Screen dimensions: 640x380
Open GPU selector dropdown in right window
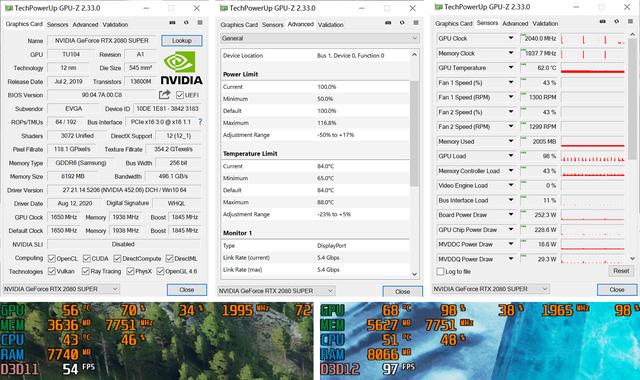pos(491,289)
